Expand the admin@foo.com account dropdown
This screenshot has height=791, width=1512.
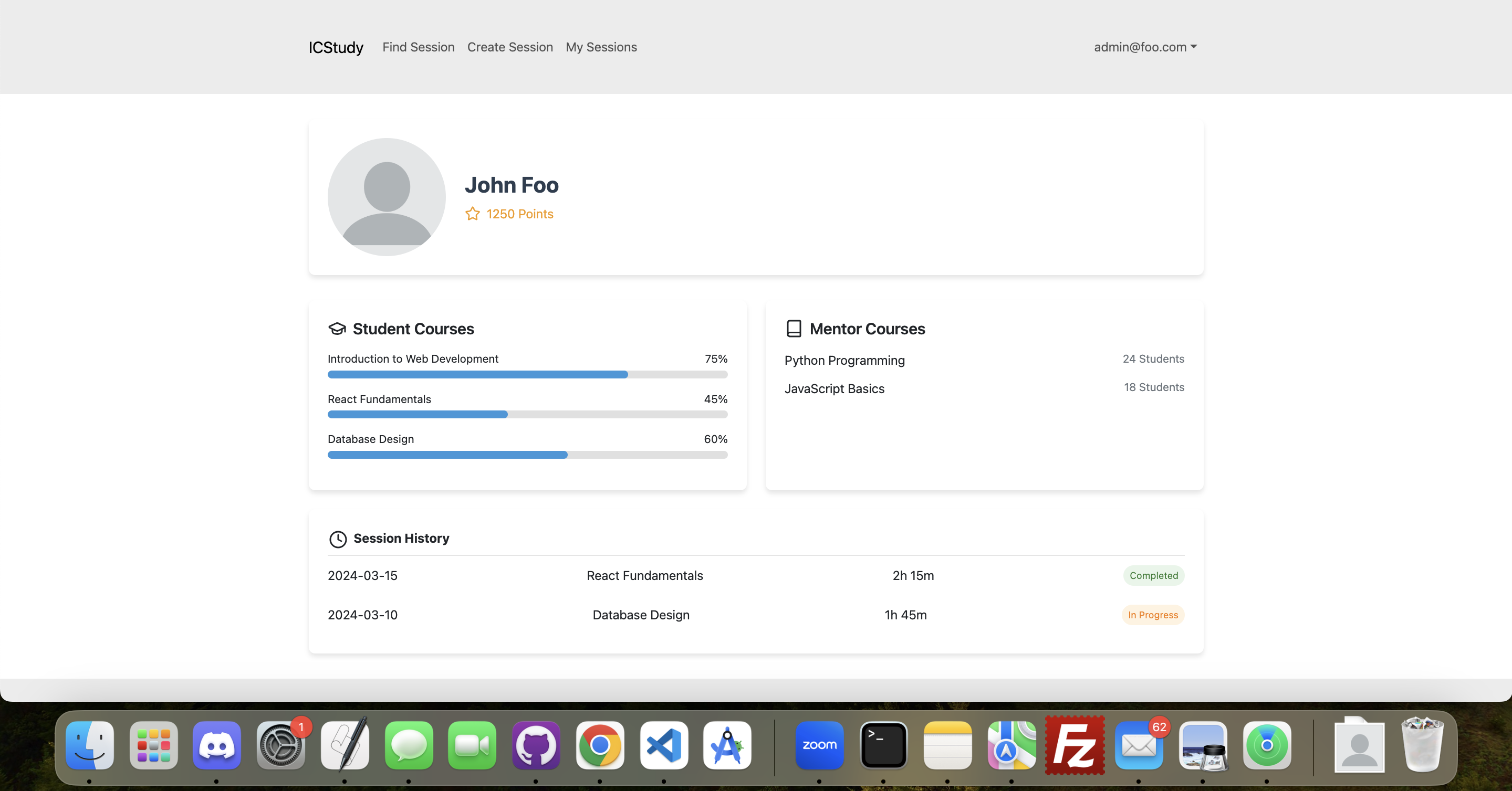[1144, 47]
